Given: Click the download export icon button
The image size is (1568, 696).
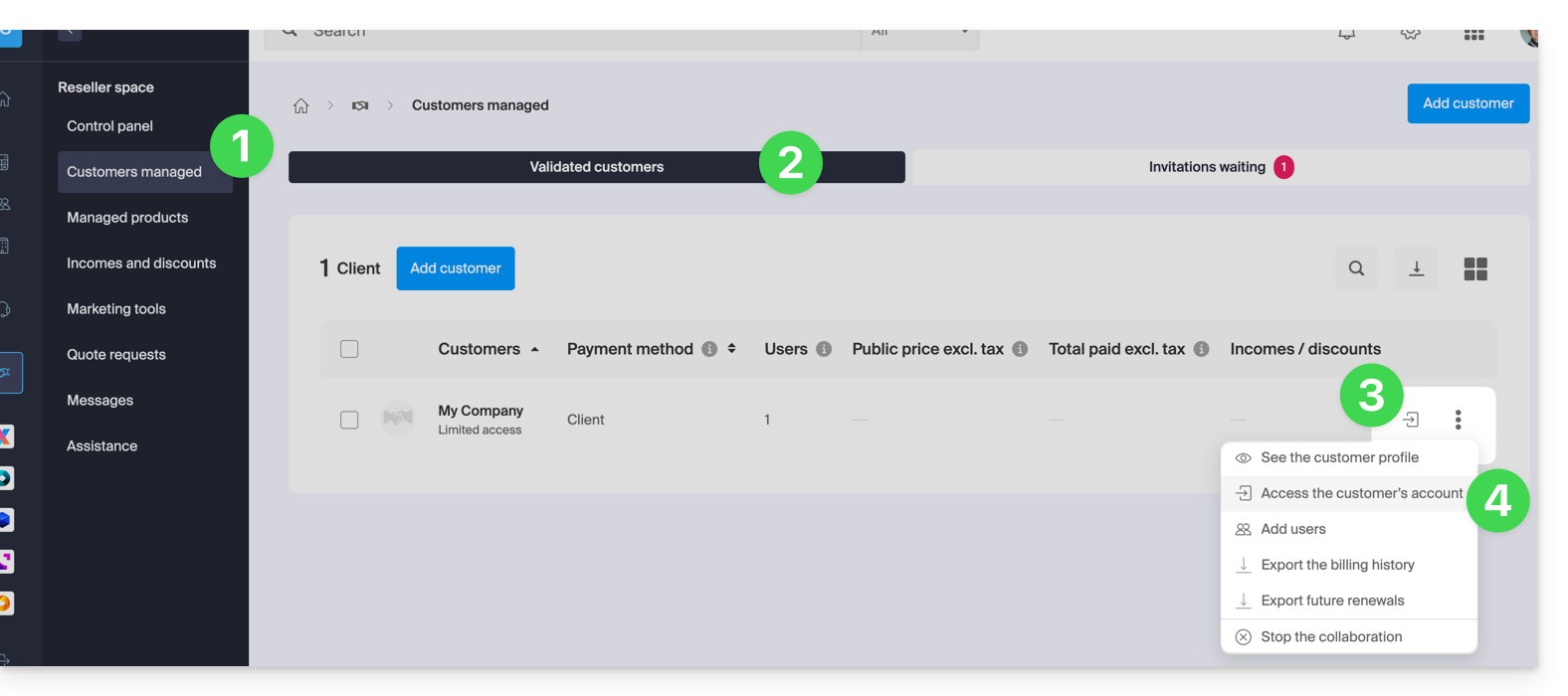Looking at the screenshot, I should click(1416, 268).
